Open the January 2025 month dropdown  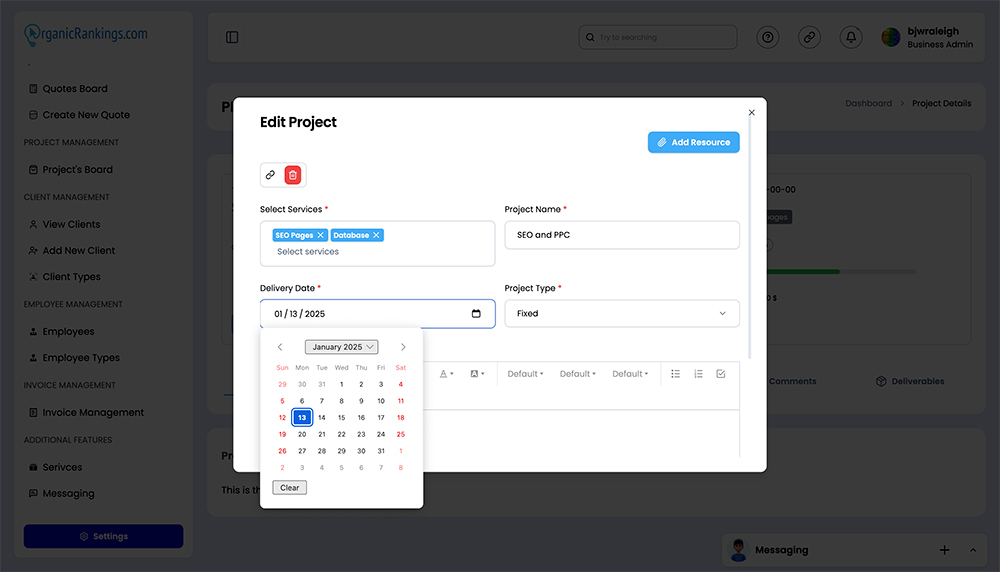(x=341, y=347)
